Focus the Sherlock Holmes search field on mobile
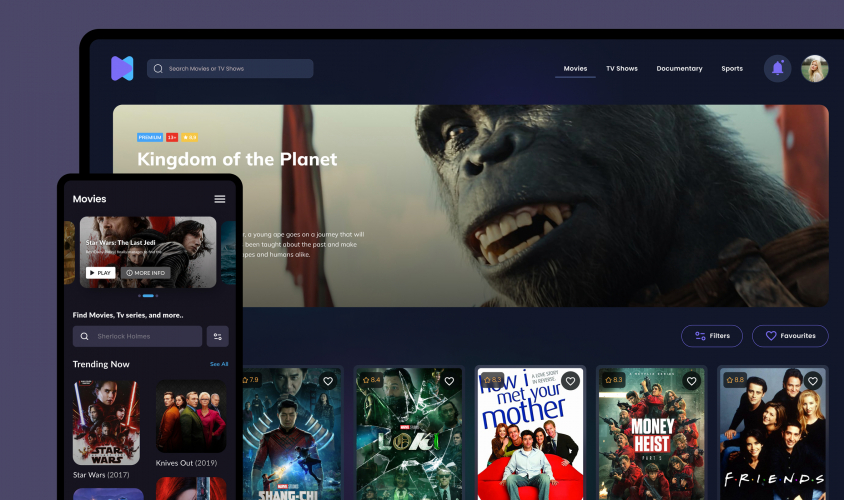 click(x=137, y=336)
